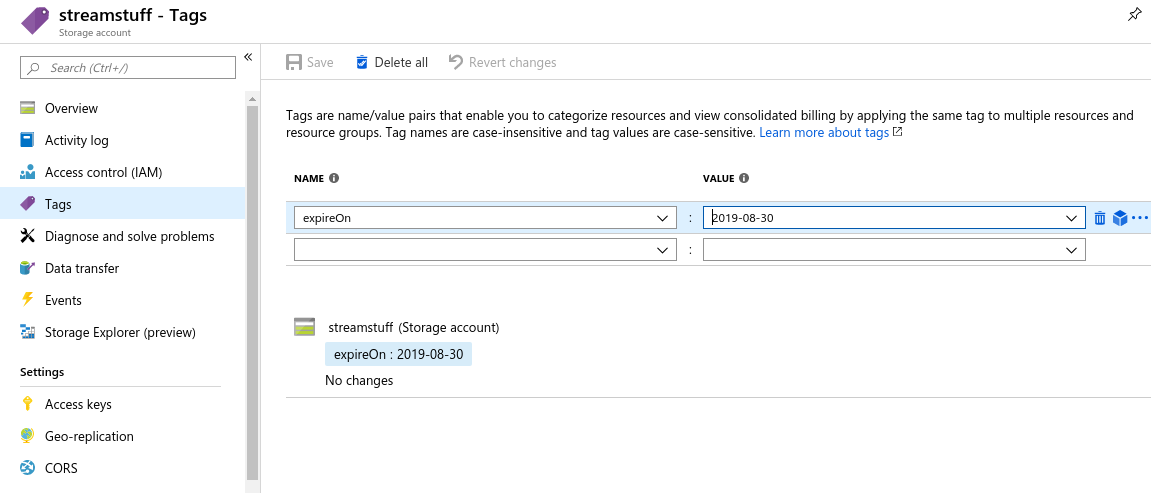Click the VALUE column info icon

point(744,178)
